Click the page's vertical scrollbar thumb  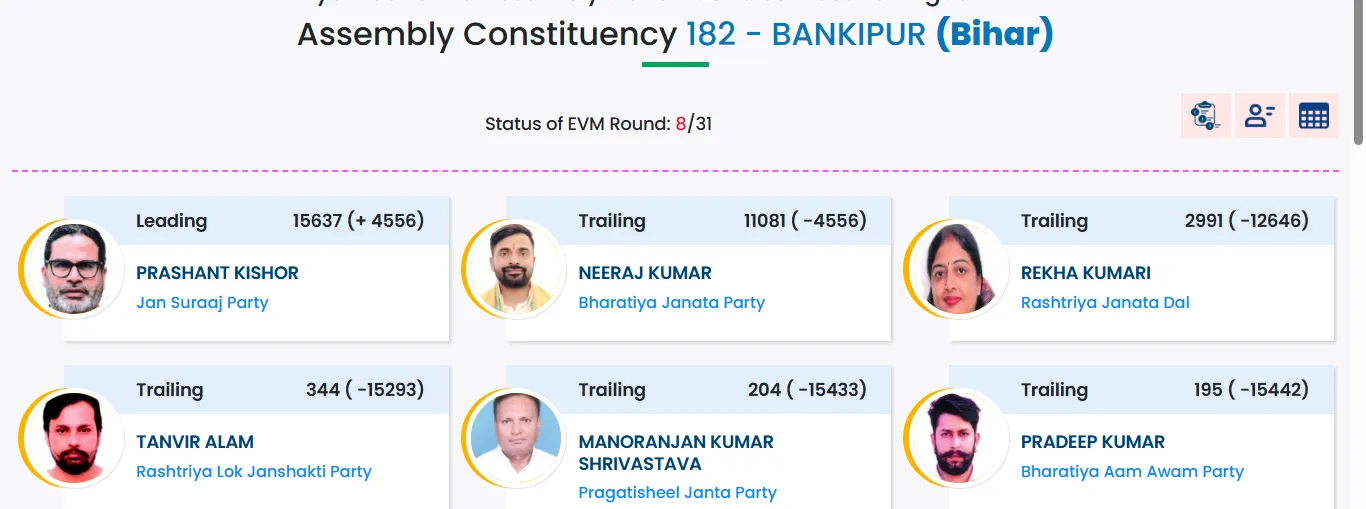click(x=1358, y=70)
